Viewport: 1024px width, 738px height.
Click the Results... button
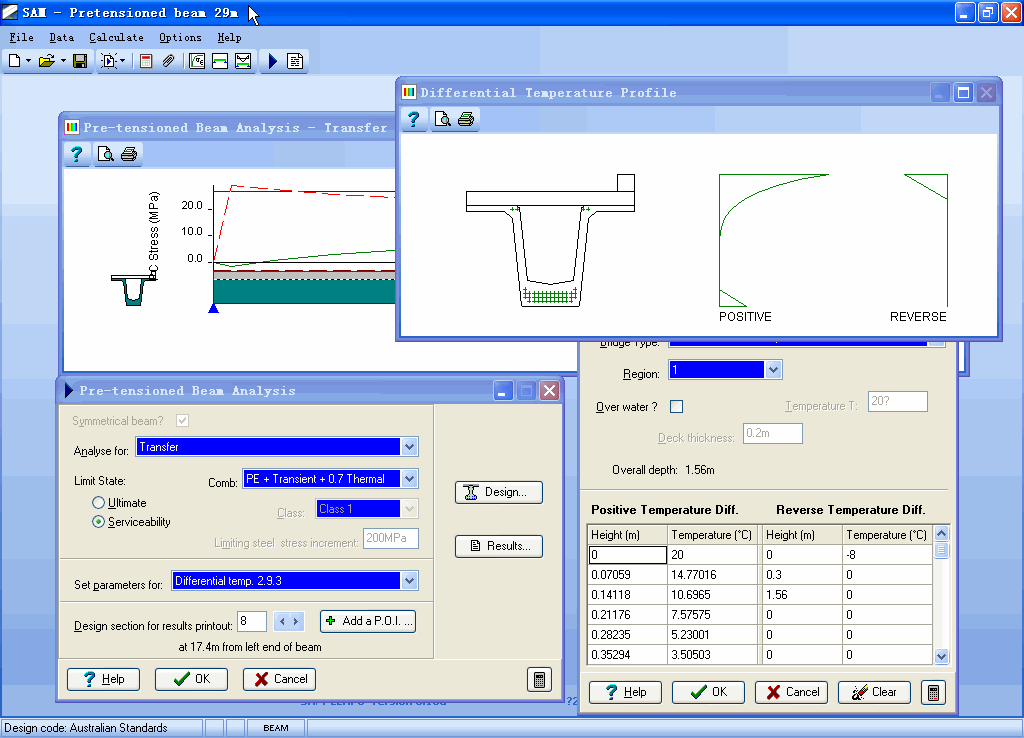[x=499, y=546]
